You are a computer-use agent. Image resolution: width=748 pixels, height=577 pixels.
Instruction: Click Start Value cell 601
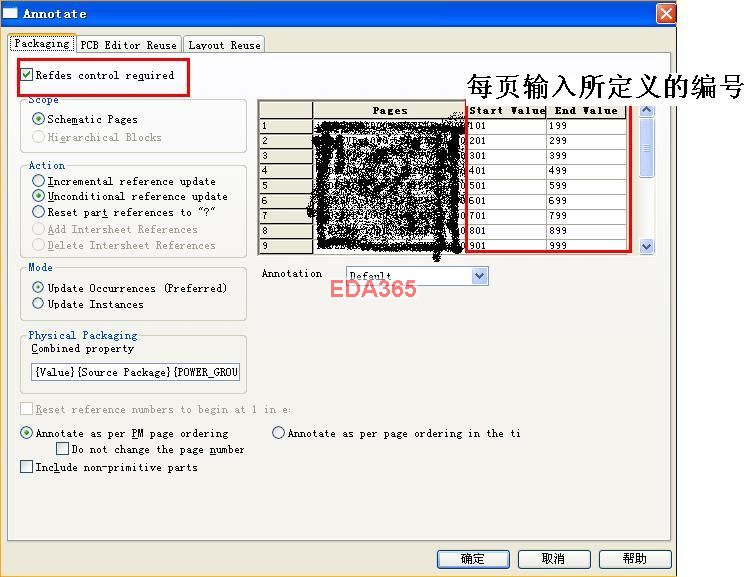tap(507, 201)
